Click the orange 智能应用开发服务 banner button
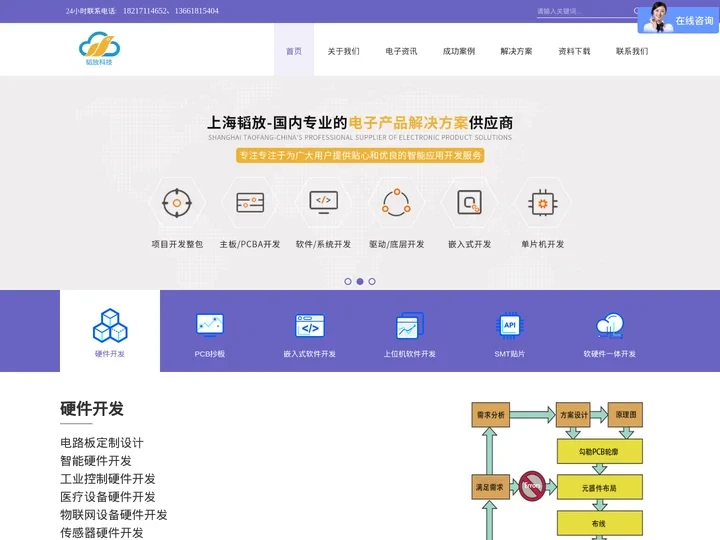This screenshot has height=540, width=720. (360, 155)
